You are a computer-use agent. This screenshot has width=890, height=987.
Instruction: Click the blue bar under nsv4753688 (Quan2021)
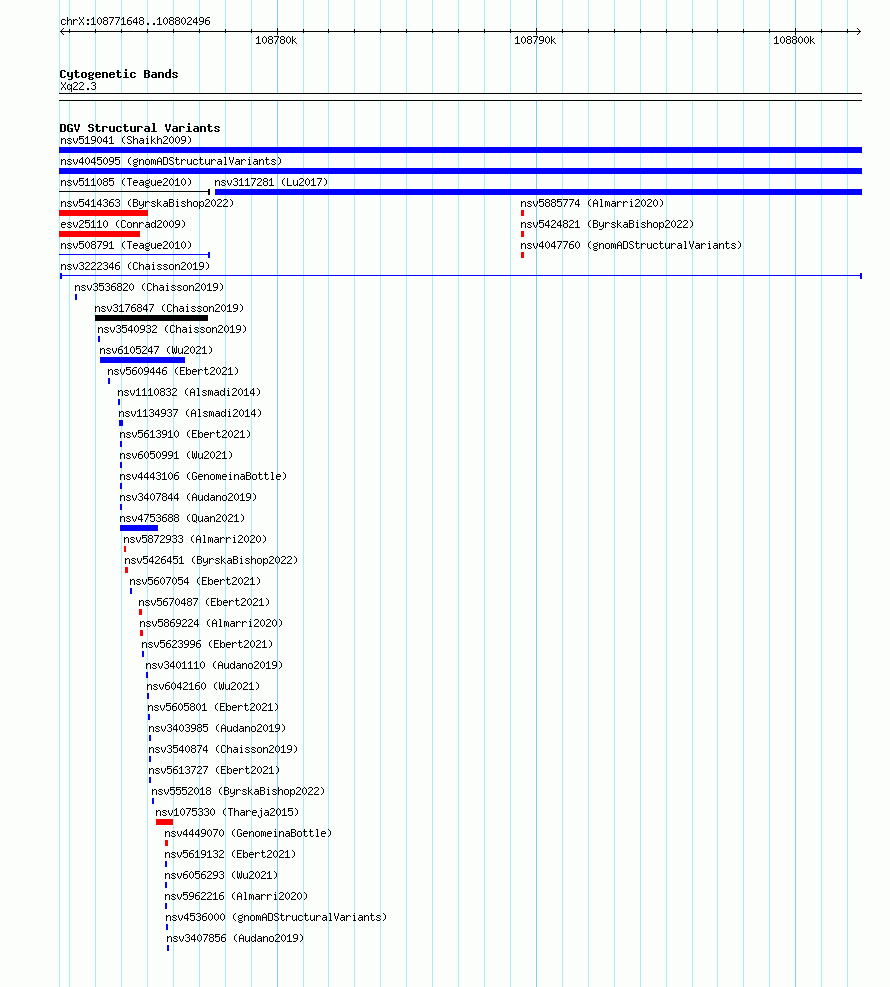coord(138,528)
